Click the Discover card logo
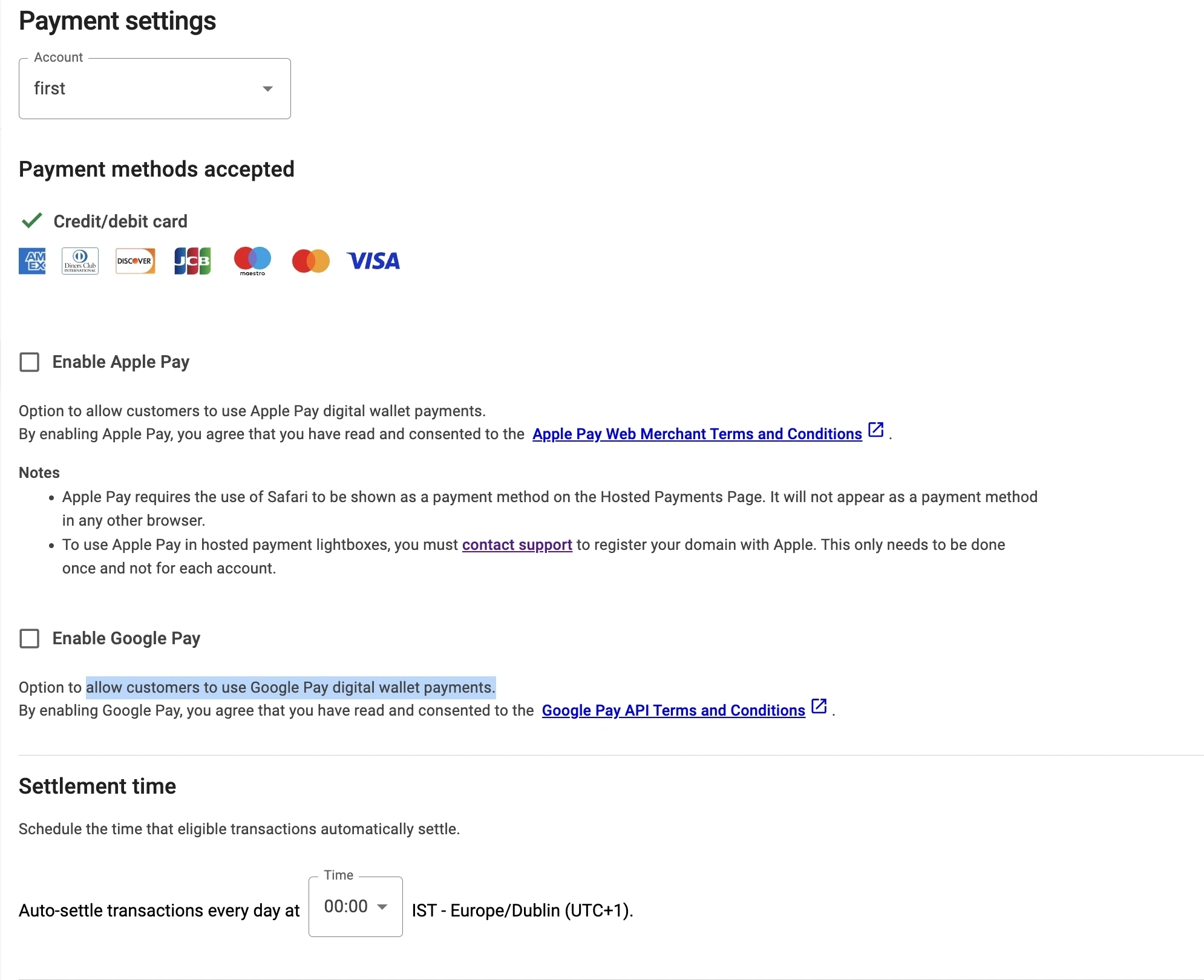1204x980 pixels. 135,261
